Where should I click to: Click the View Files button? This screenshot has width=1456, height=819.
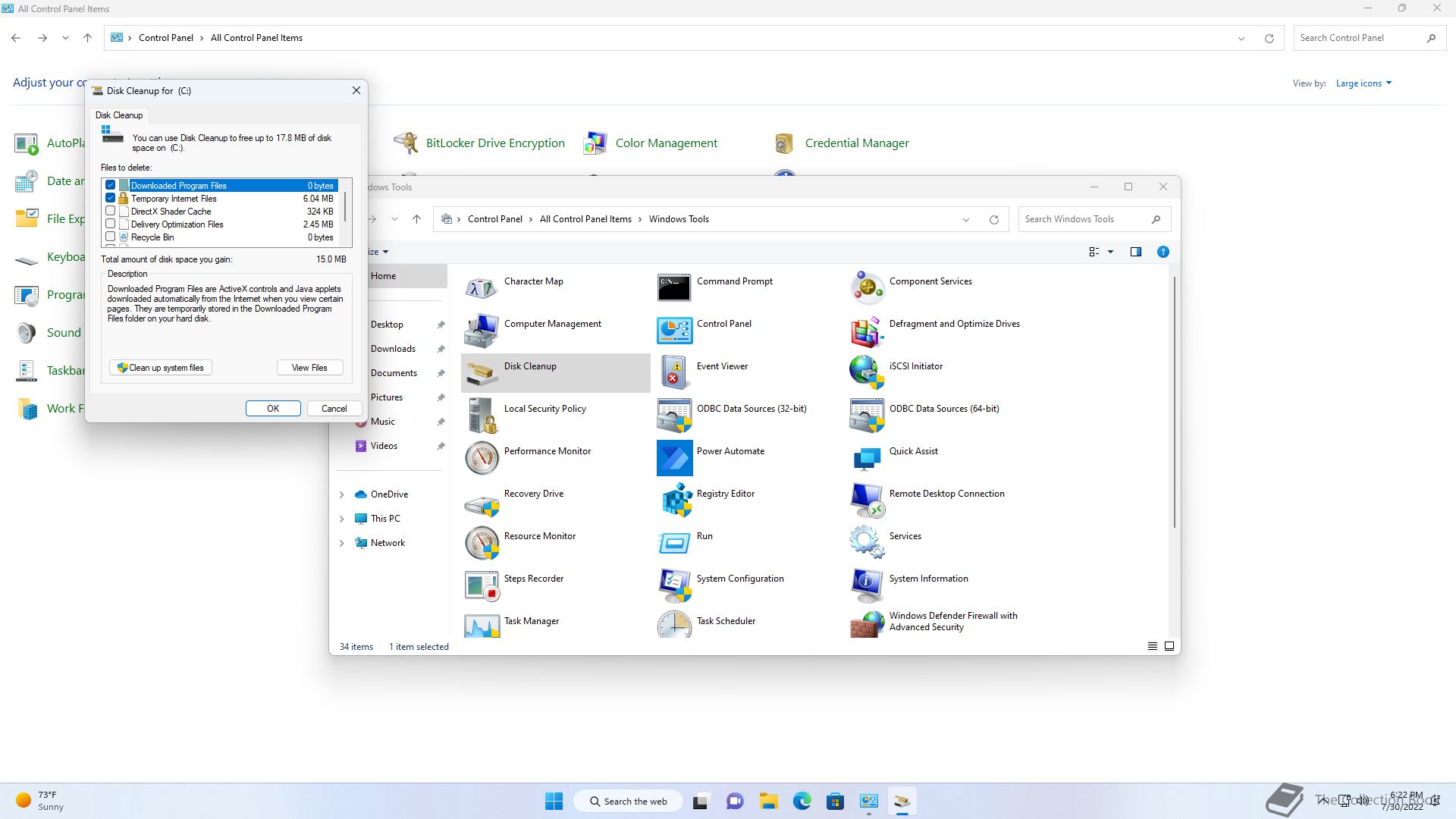point(310,368)
